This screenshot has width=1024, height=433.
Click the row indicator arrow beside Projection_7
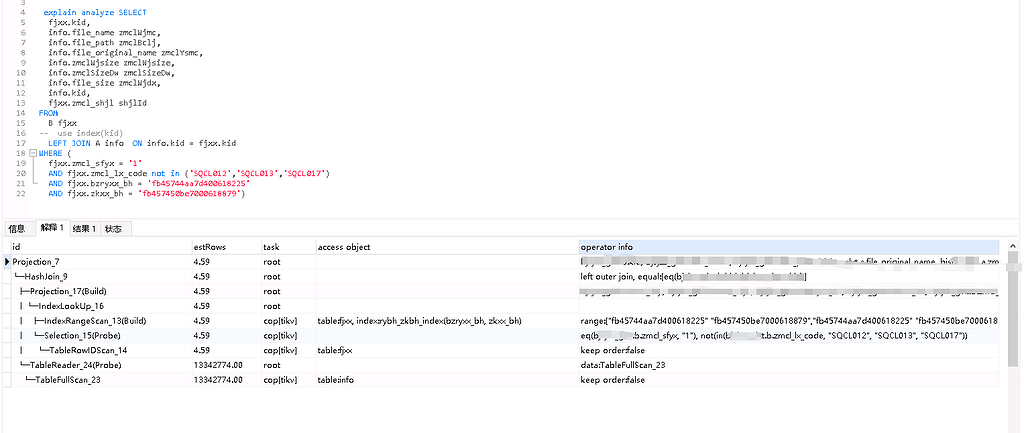[x=8, y=261]
